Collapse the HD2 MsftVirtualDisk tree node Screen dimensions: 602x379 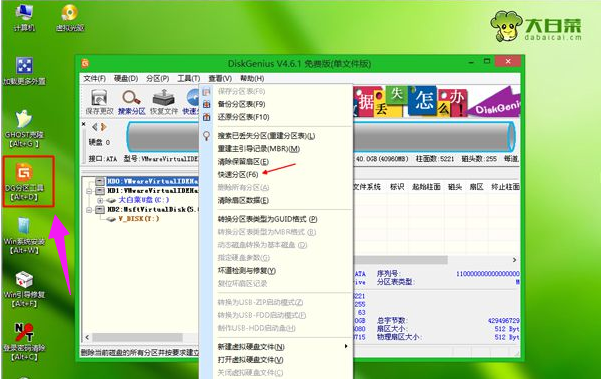point(89,210)
